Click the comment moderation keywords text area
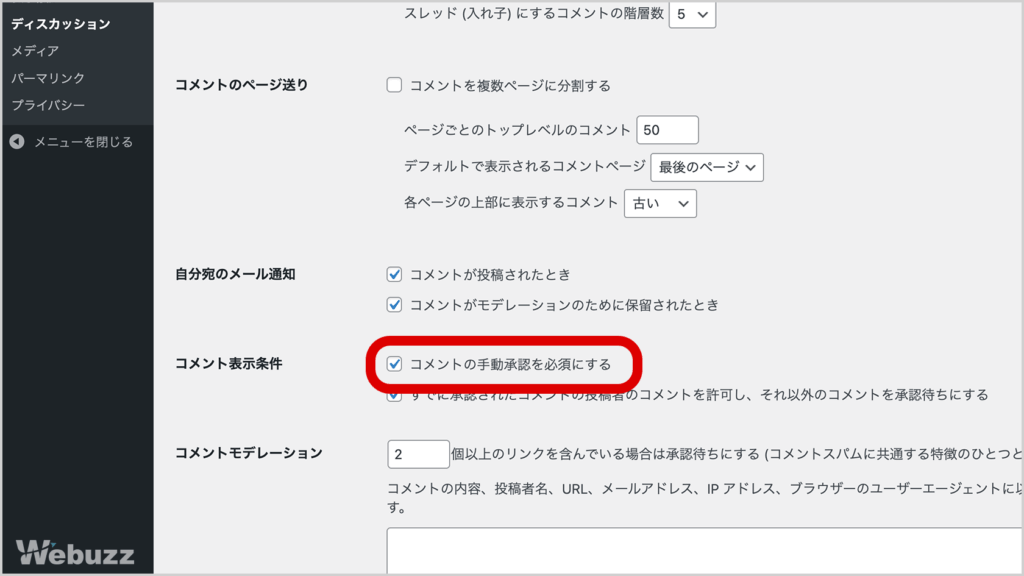 point(704,551)
